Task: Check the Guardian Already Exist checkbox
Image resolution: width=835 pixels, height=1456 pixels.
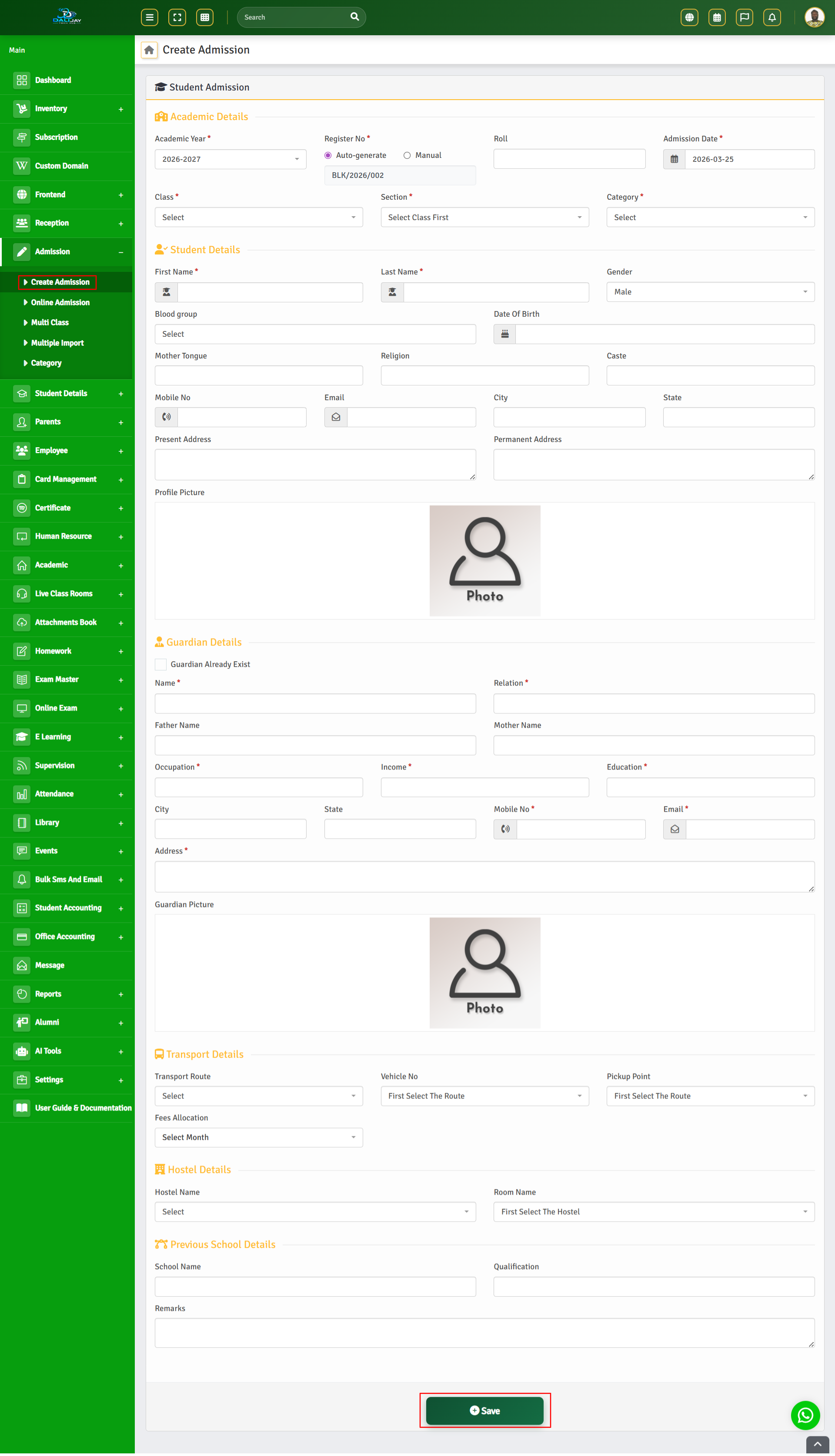Action: pos(161,664)
